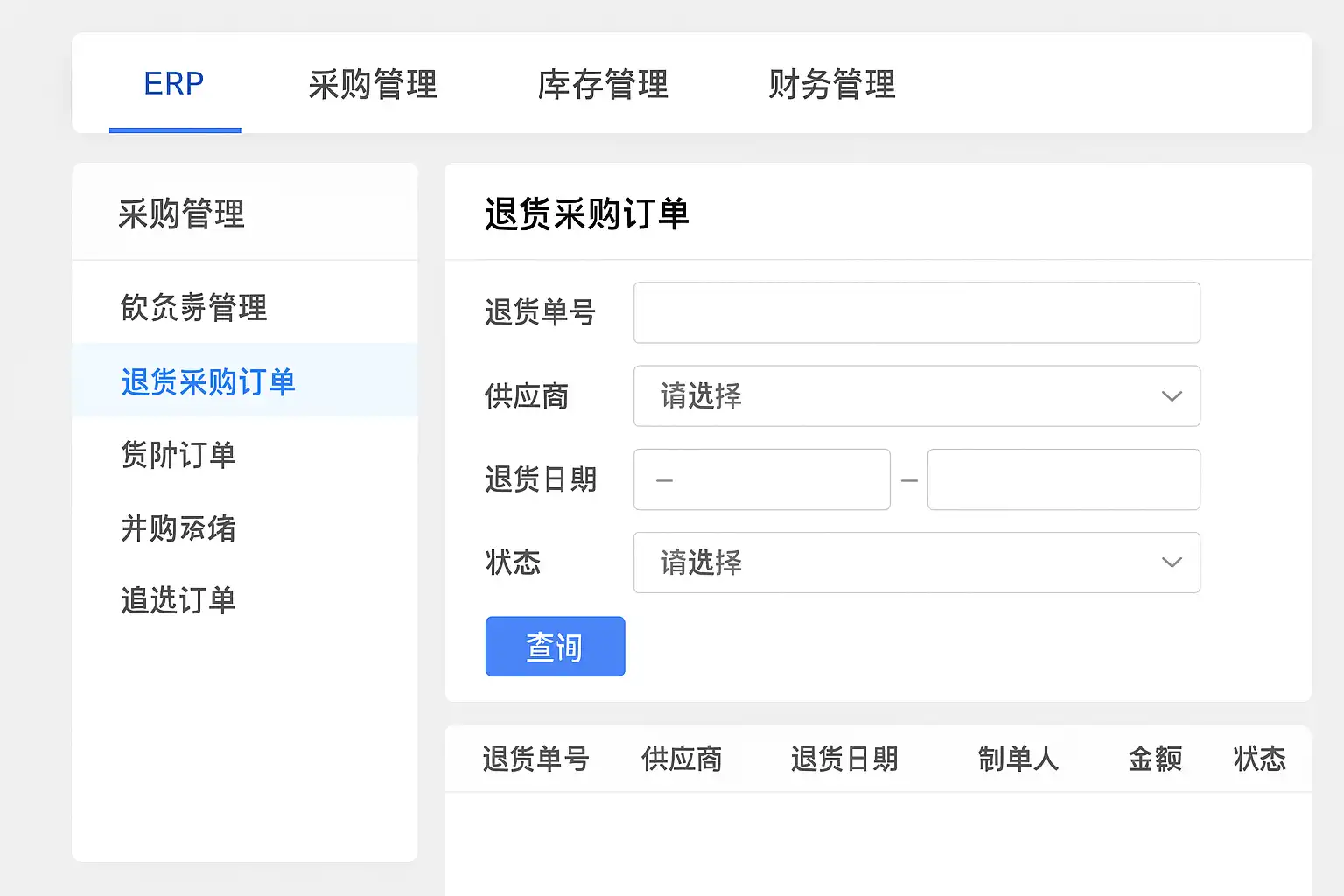Select the fourth sidebar menu item starting with 并购

178,528
